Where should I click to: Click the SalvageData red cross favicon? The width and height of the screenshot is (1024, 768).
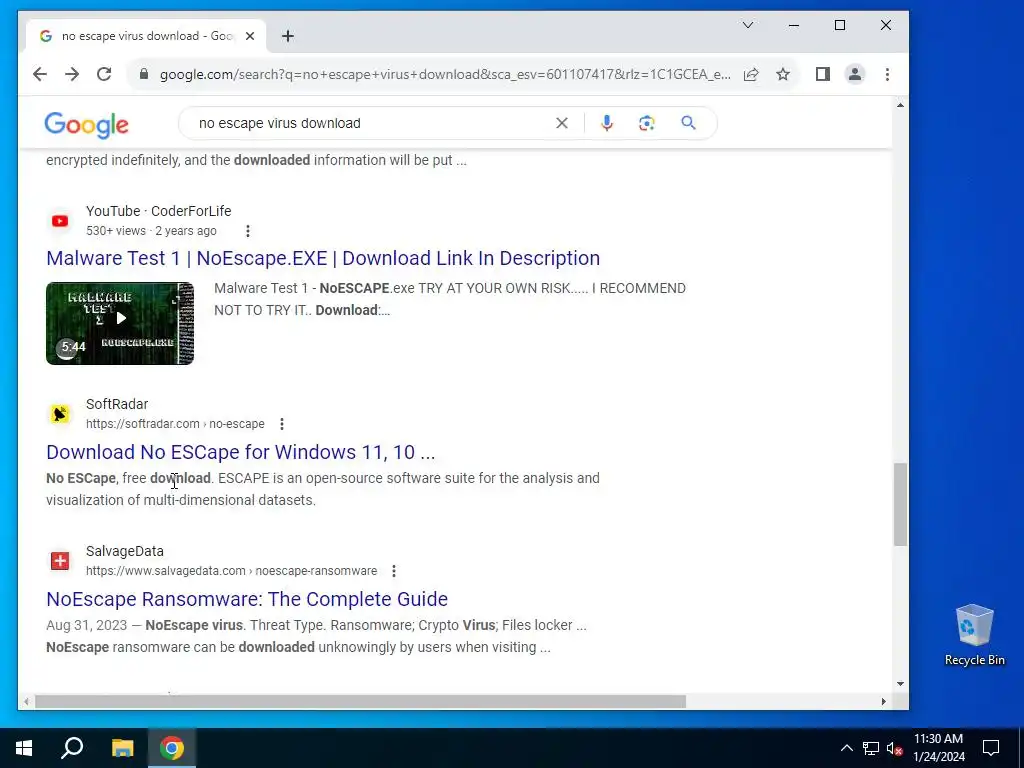click(x=60, y=561)
